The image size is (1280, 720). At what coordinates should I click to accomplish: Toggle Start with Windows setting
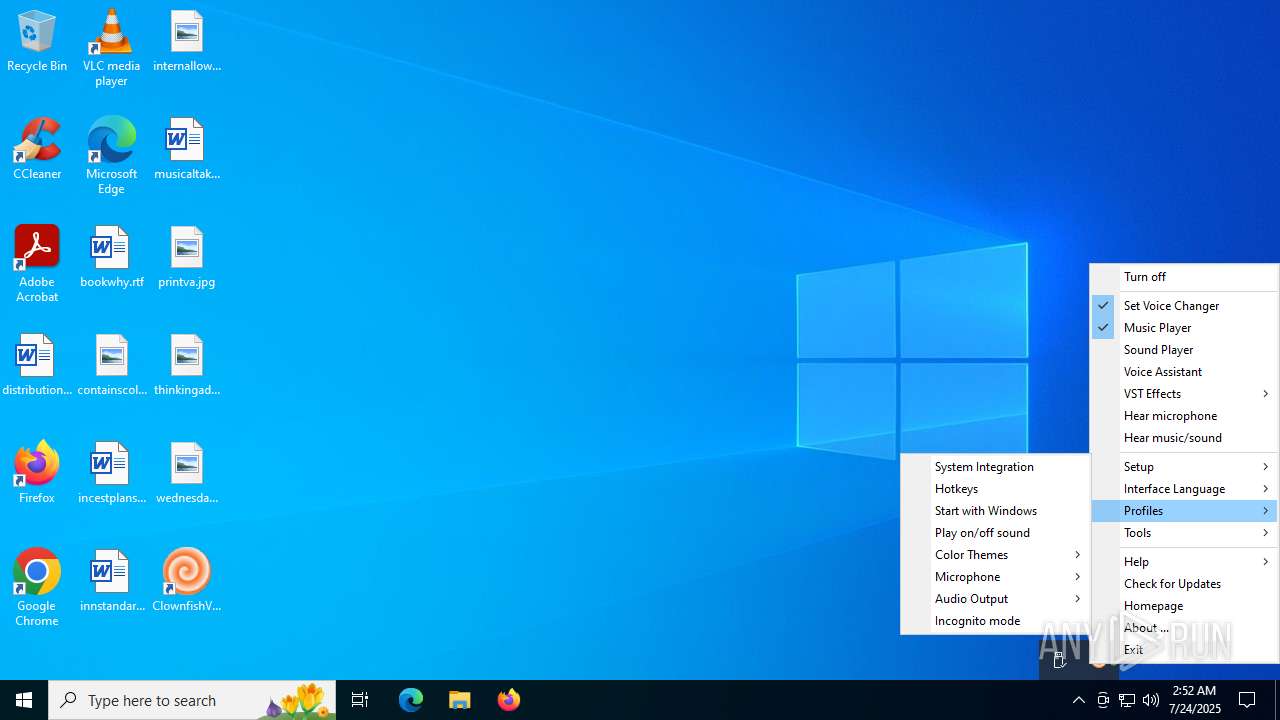(995, 511)
